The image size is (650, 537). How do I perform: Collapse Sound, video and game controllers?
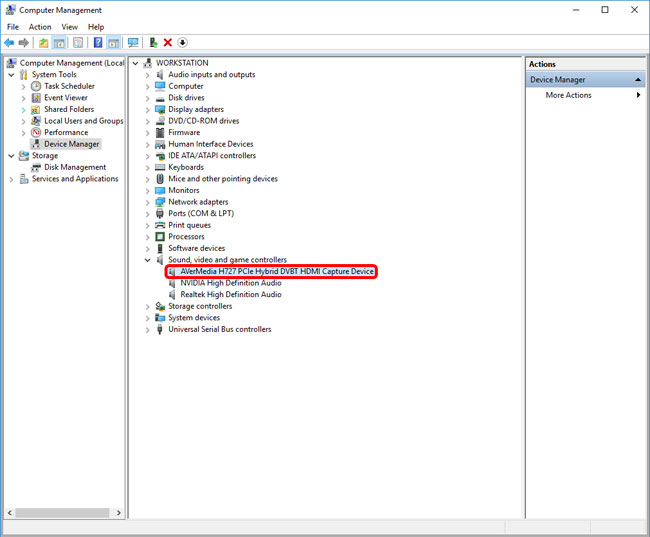pyautogui.click(x=147, y=260)
